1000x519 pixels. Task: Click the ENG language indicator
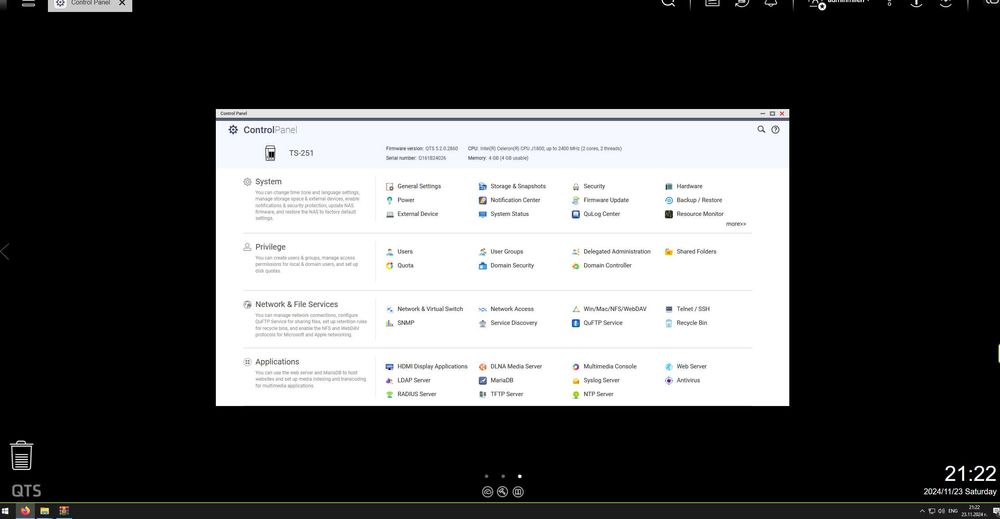(x=953, y=511)
